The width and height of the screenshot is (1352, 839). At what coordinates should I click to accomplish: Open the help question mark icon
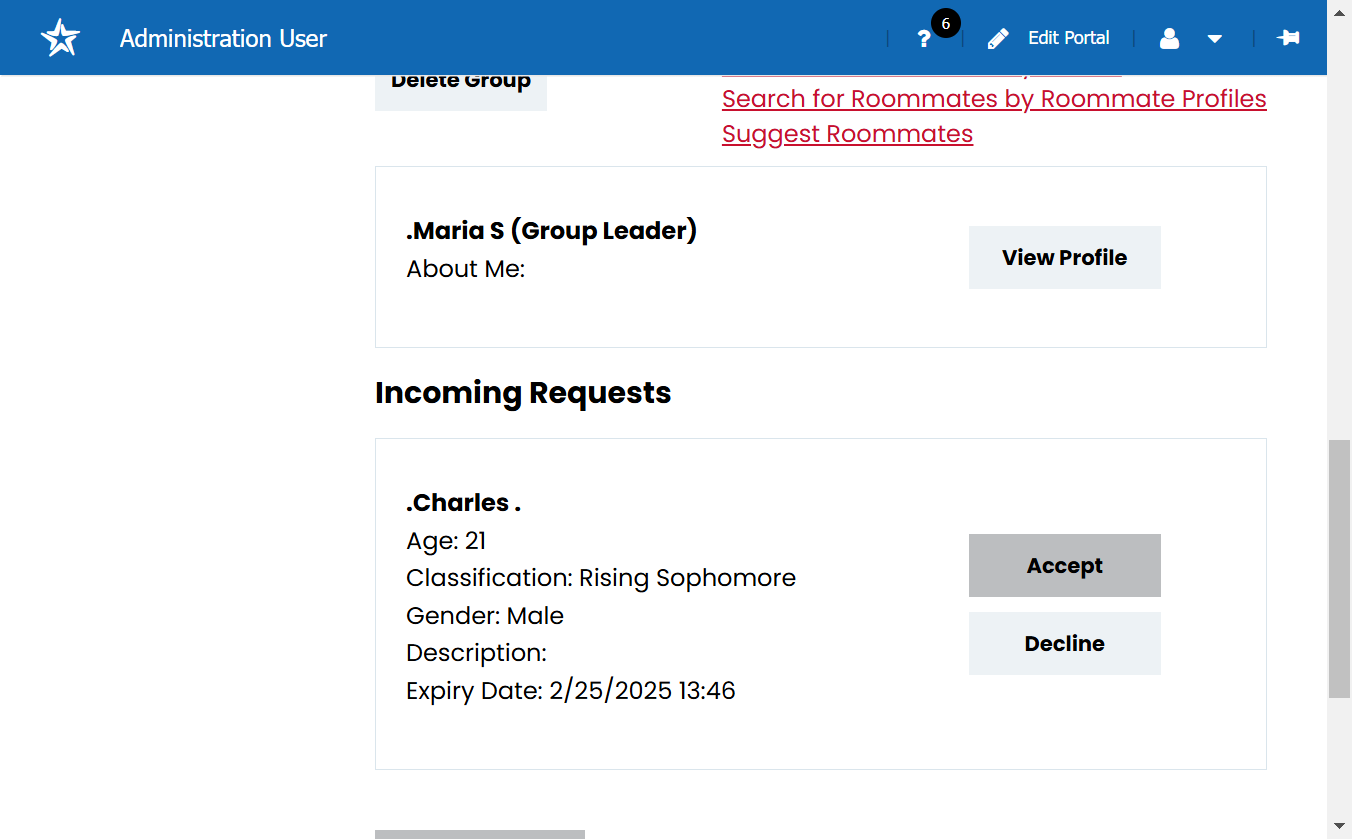(x=924, y=39)
